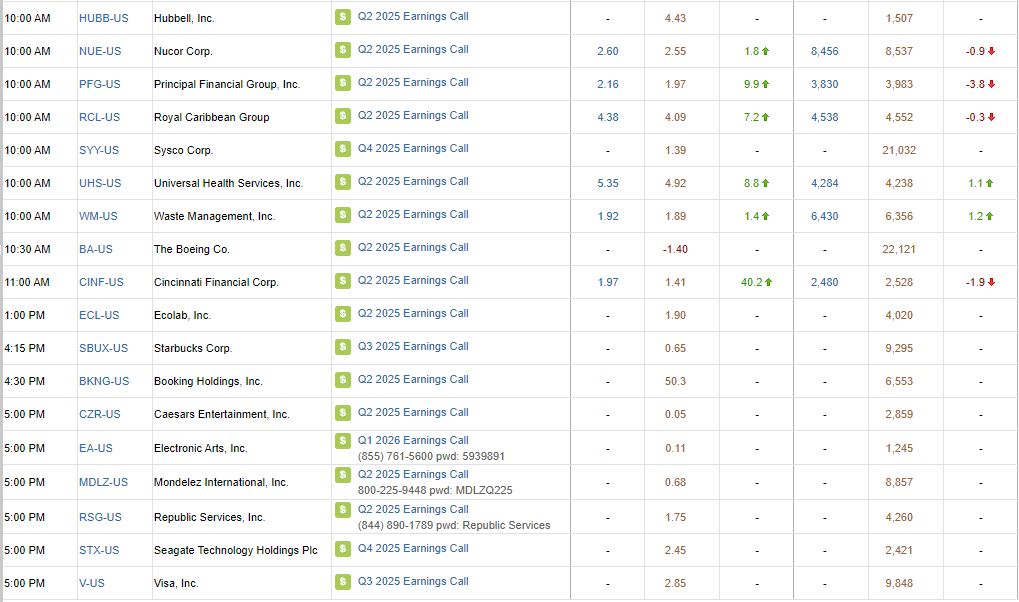Open the HUBB-US ticker link
Image resolution: width=1019 pixels, height=602 pixels.
pos(104,18)
